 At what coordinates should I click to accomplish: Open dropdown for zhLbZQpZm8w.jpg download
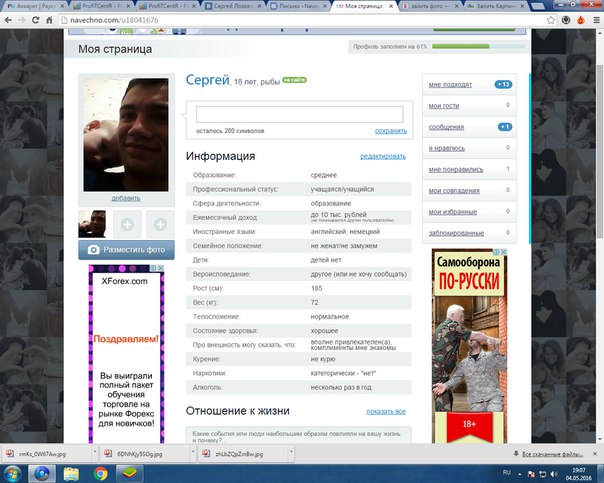coord(291,453)
